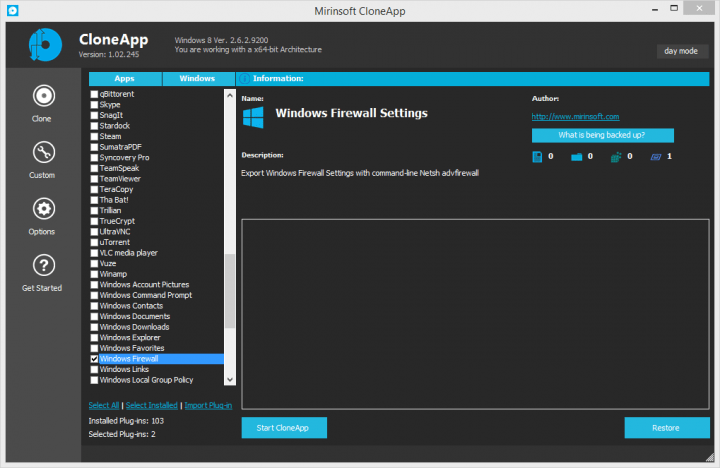Click the files count icon

[x=537, y=157]
